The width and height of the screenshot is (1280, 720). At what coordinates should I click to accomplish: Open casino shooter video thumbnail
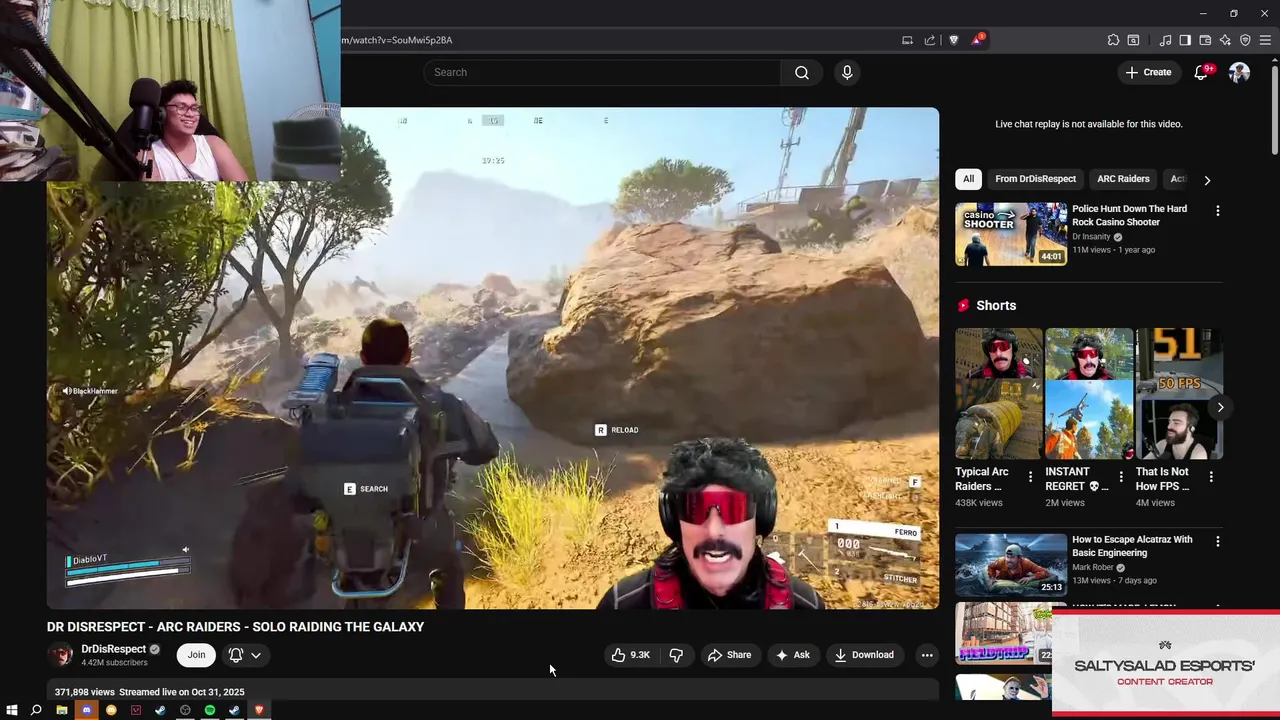point(1011,234)
